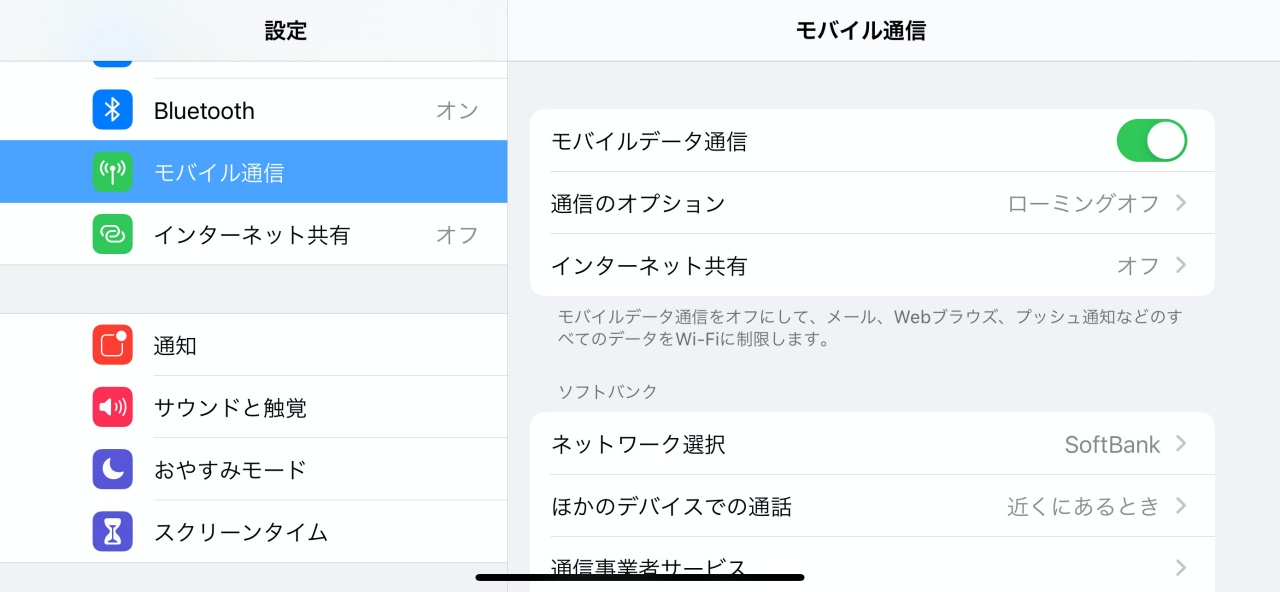Tap the ローミングオフ value label
The width and height of the screenshot is (1280, 592).
tap(1083, 204)
